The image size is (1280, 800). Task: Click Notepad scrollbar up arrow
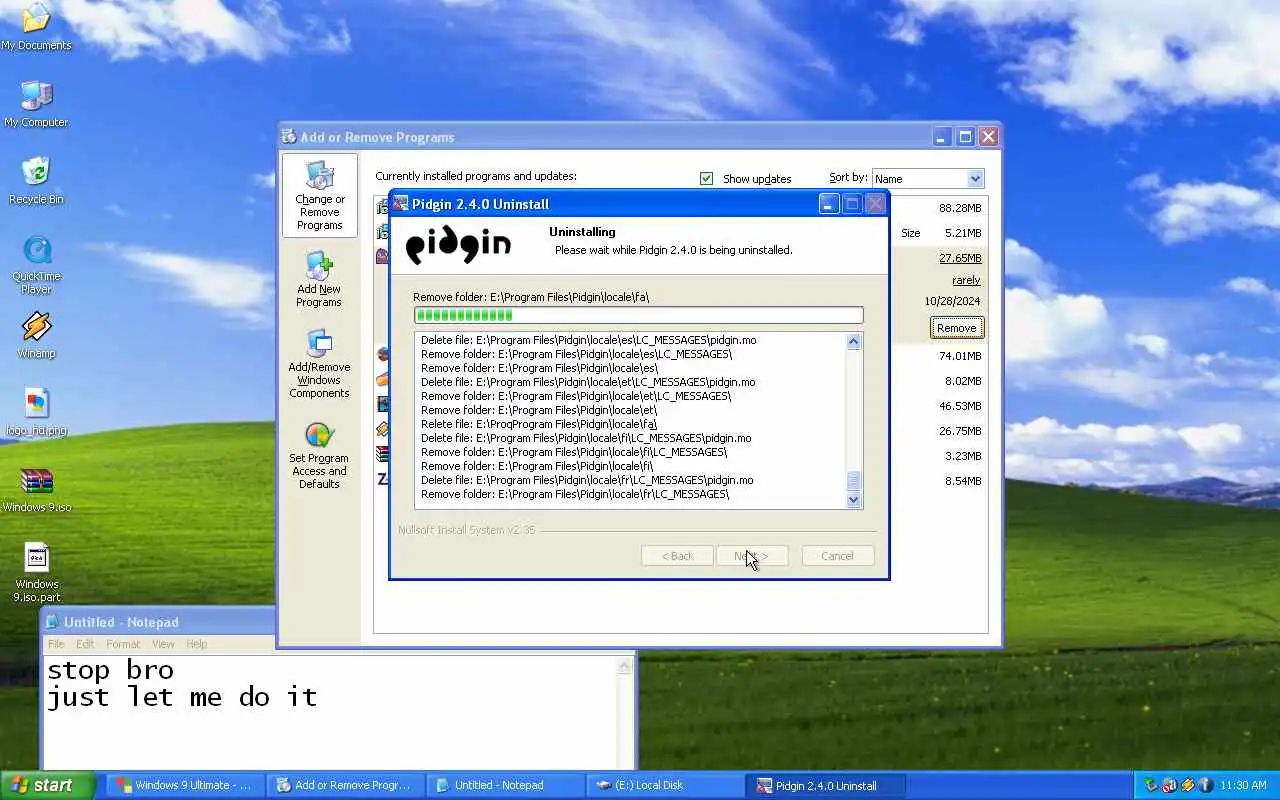(x=626, y=666)
